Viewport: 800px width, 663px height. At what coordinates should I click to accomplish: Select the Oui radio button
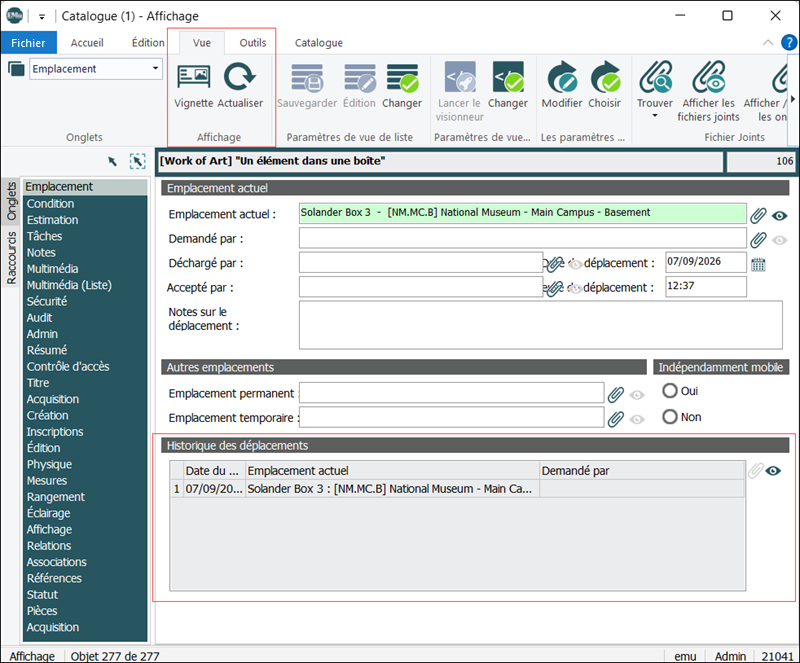670,391
